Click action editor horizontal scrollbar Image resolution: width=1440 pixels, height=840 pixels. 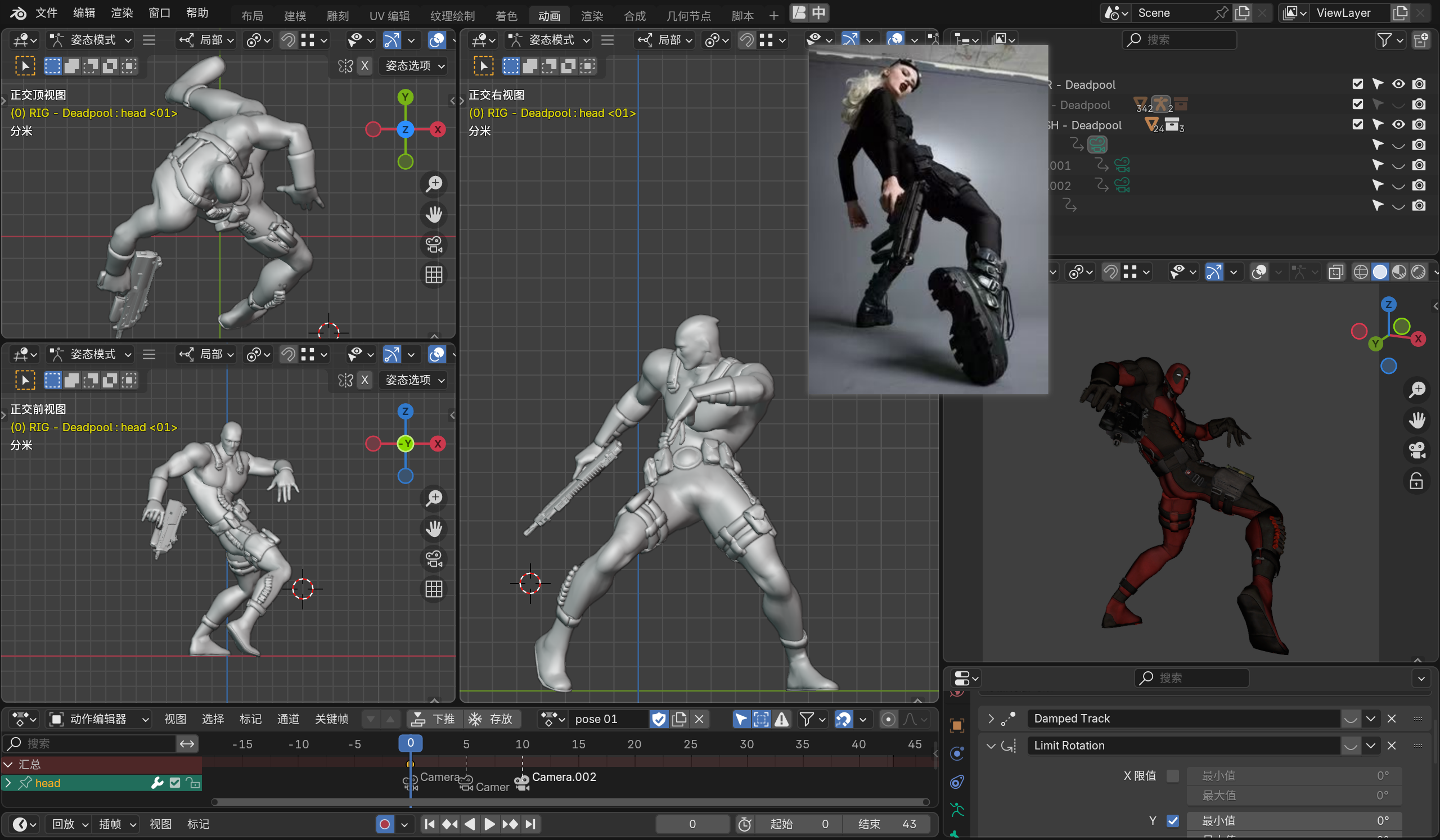[x=570, y=802]
